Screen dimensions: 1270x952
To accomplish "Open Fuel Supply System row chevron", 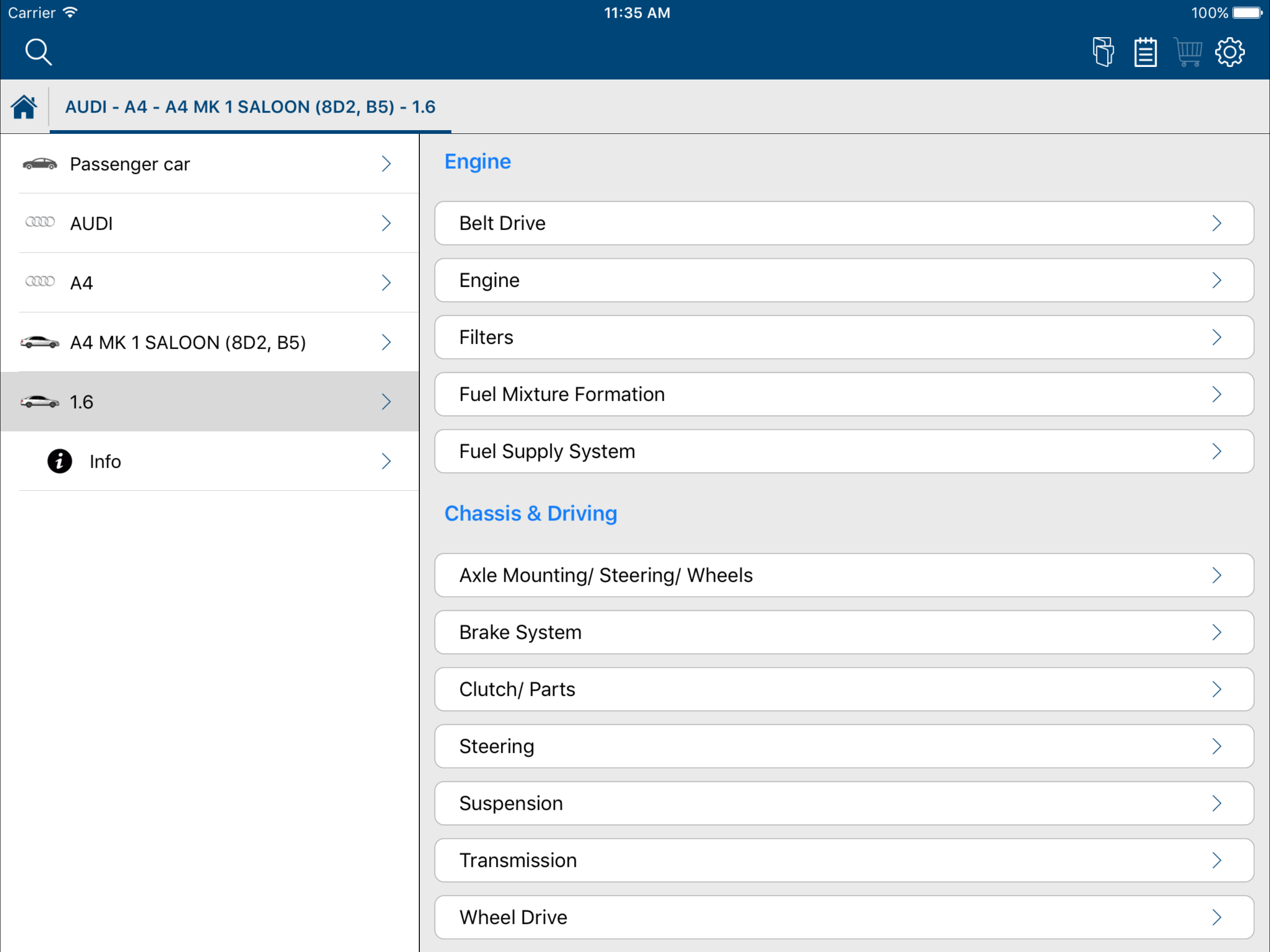I will [x=1217, y=451].
